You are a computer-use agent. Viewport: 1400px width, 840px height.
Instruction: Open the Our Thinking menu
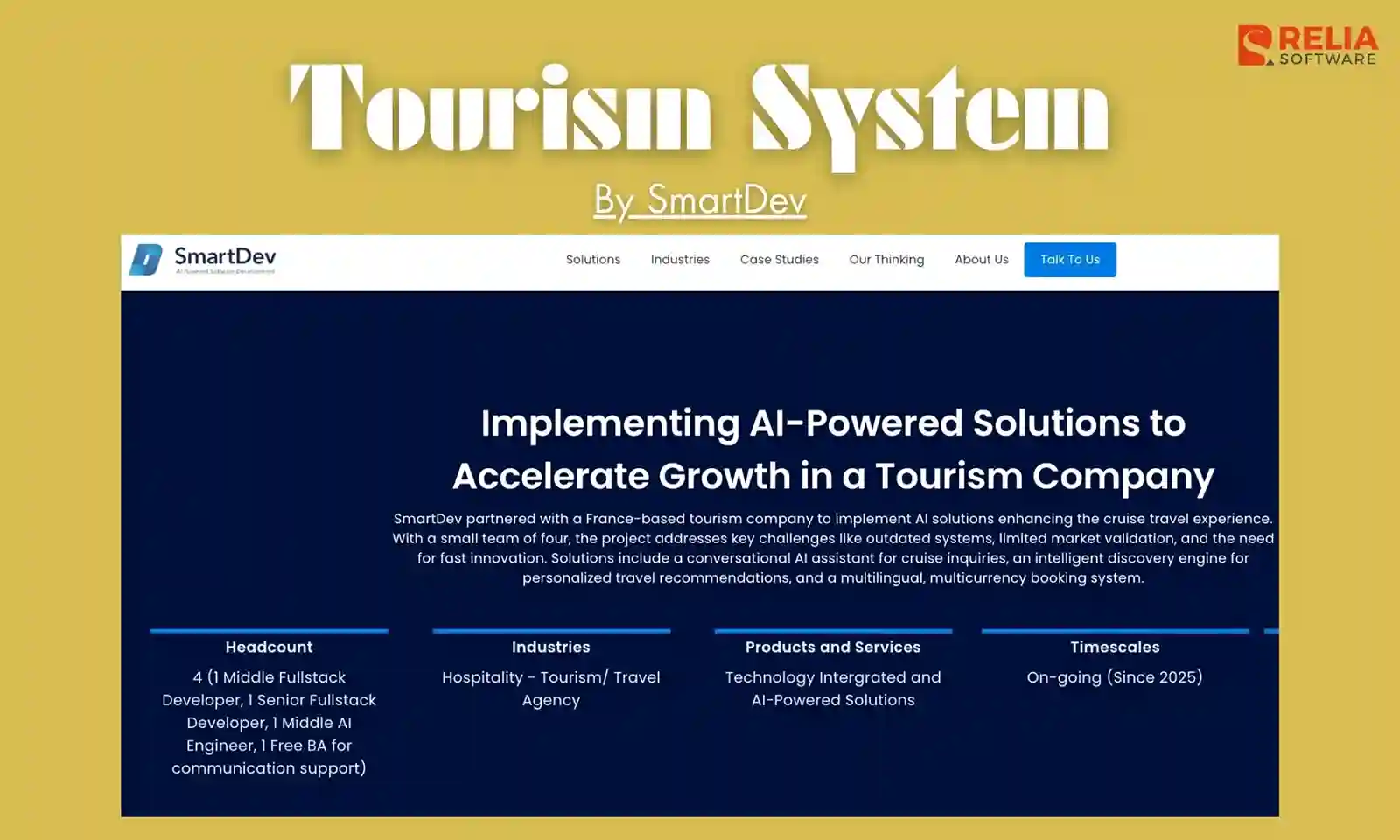[x=886, y=260]
